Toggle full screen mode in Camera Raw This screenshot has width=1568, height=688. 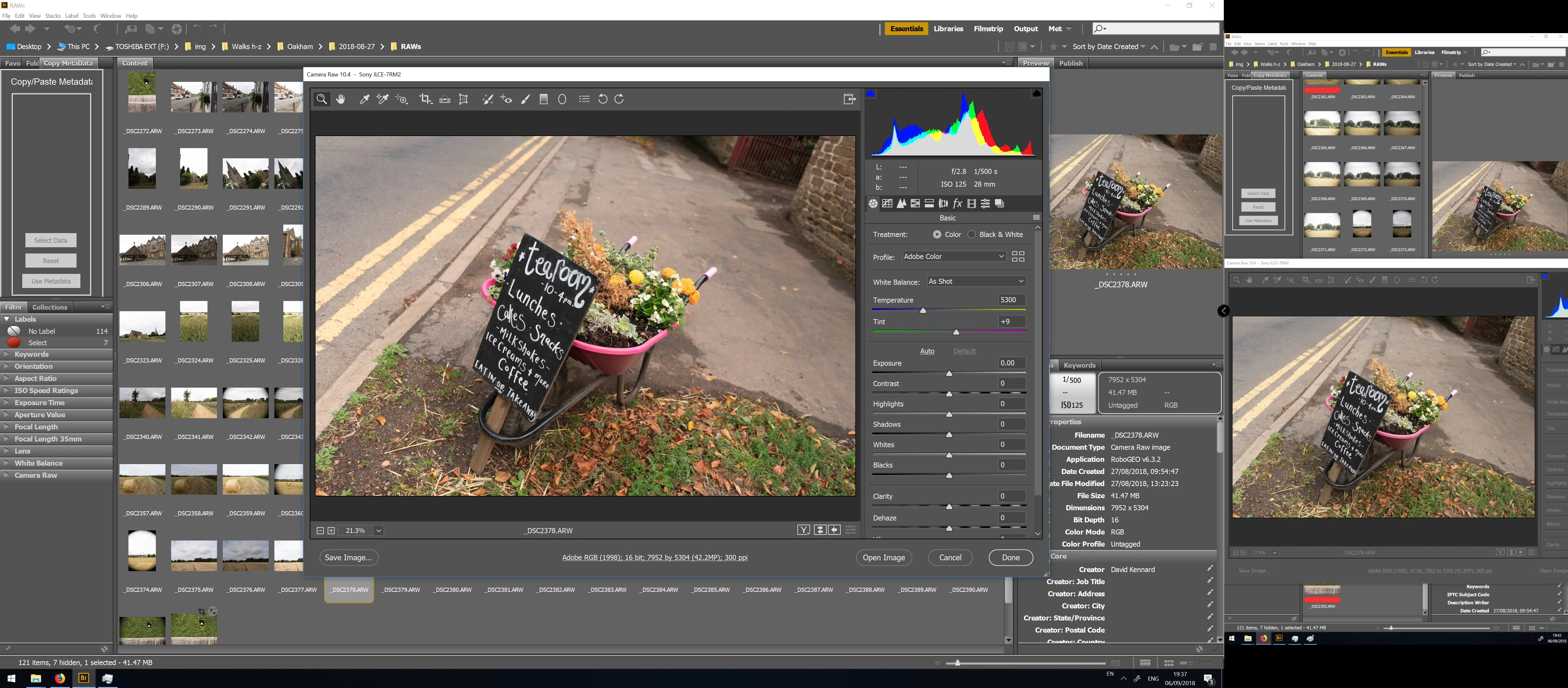coord(849,99)
